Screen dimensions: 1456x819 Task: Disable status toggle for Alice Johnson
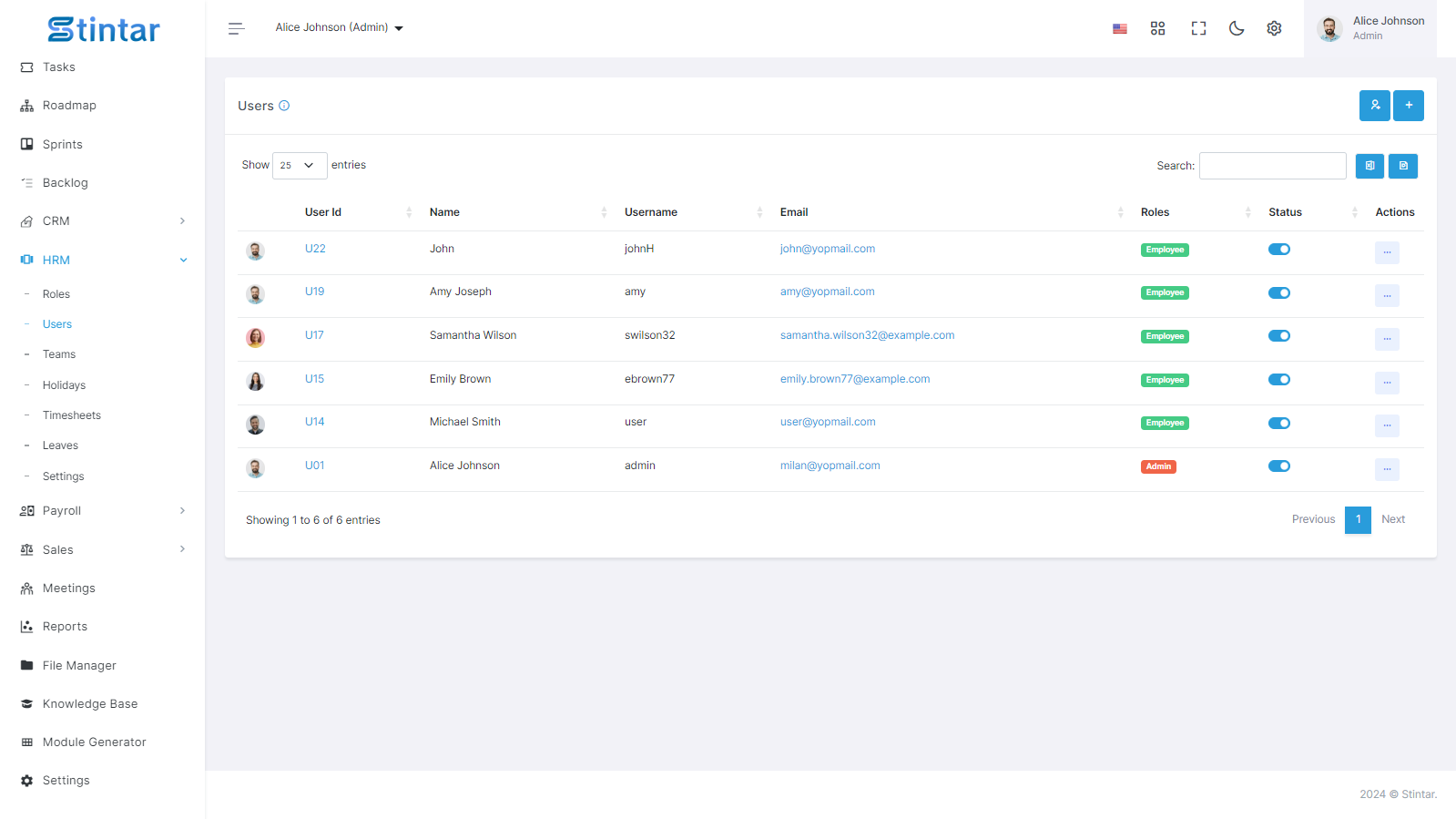click(x=1279, y=466)
